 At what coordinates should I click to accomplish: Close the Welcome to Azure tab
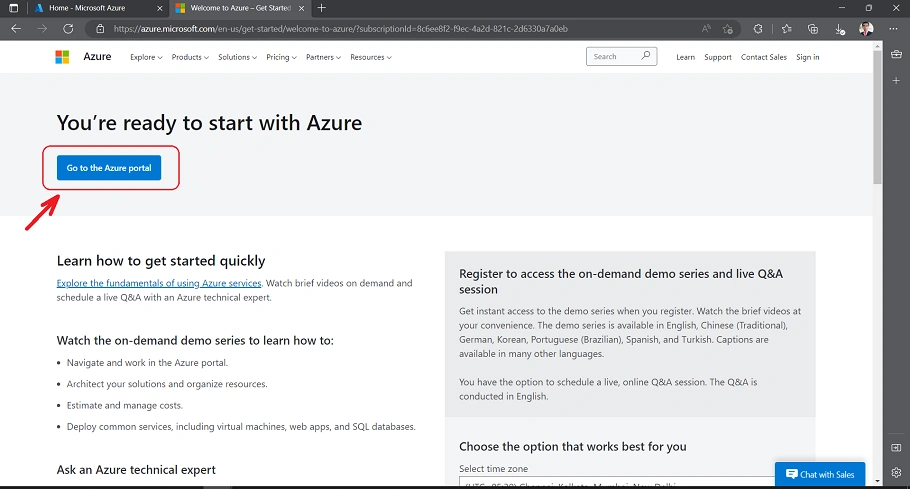[301, 8]
